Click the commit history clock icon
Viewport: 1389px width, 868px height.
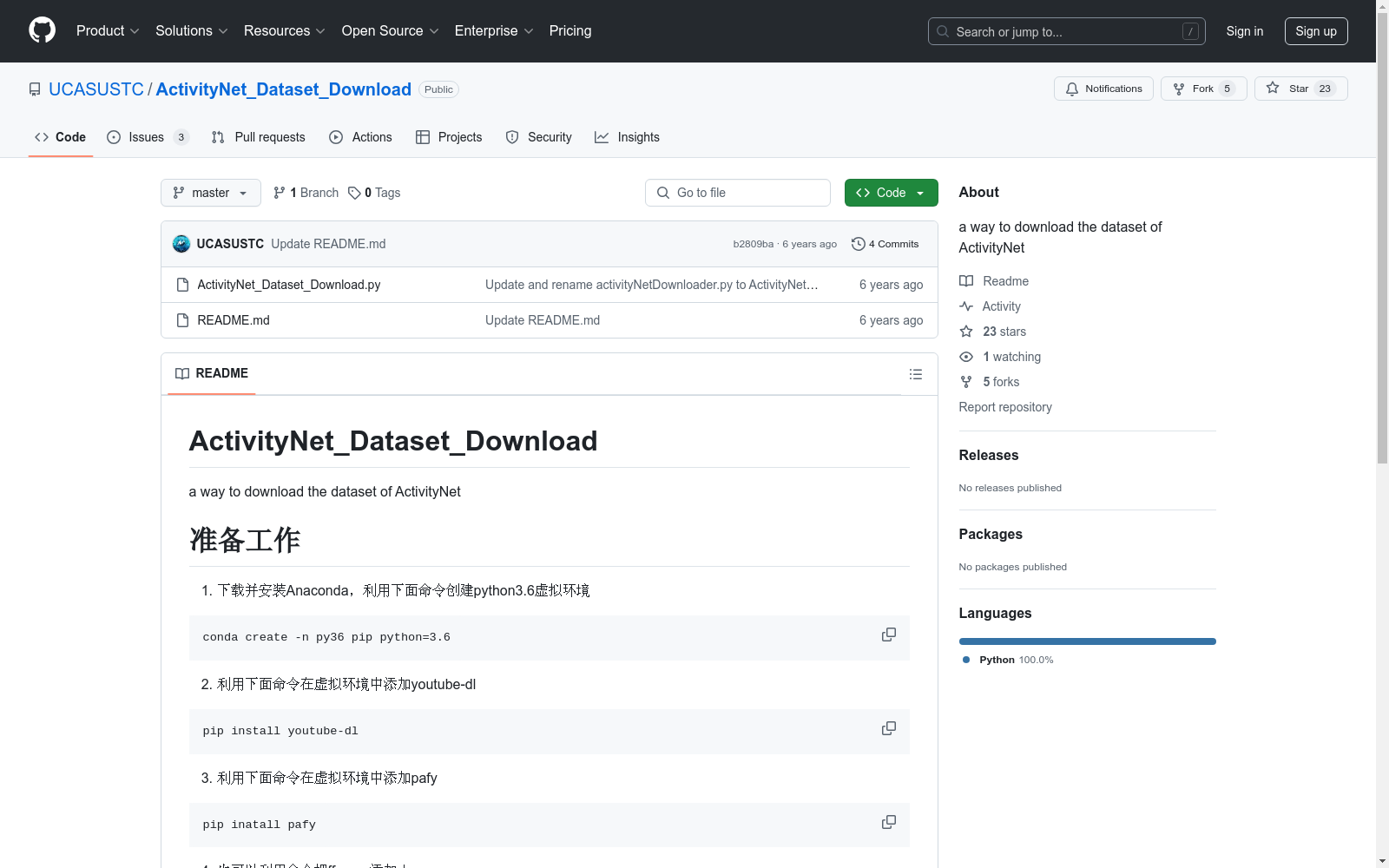click(x=859, y=244)
